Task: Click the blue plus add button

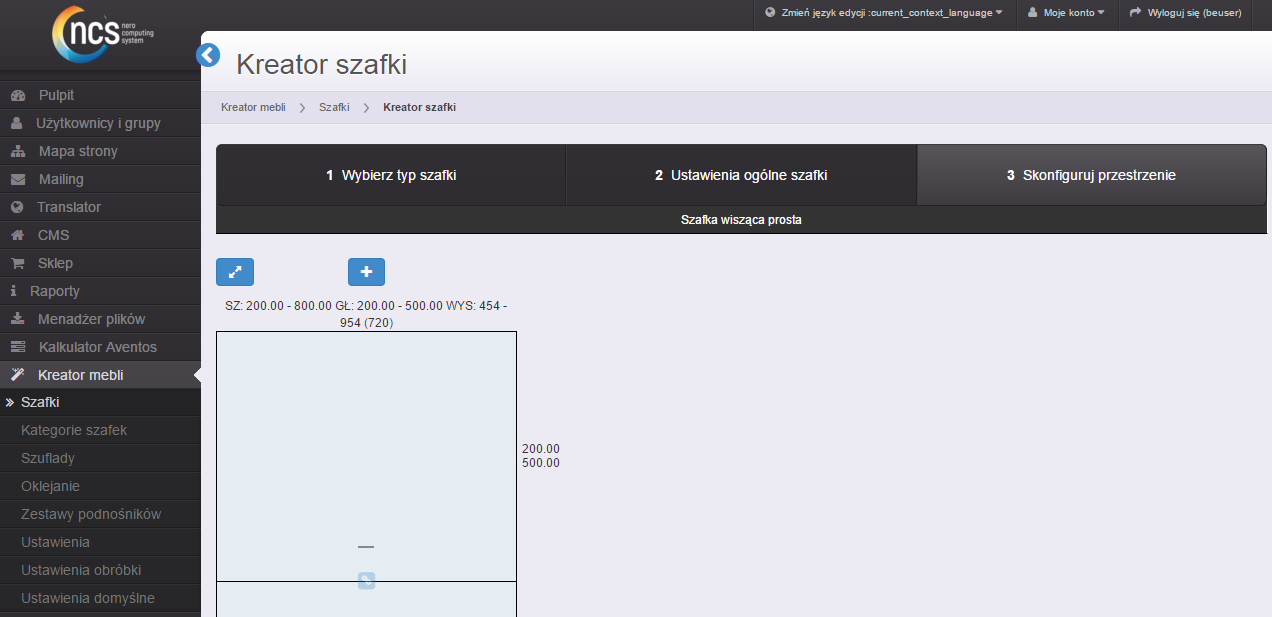Action: [x=366, y=272]
